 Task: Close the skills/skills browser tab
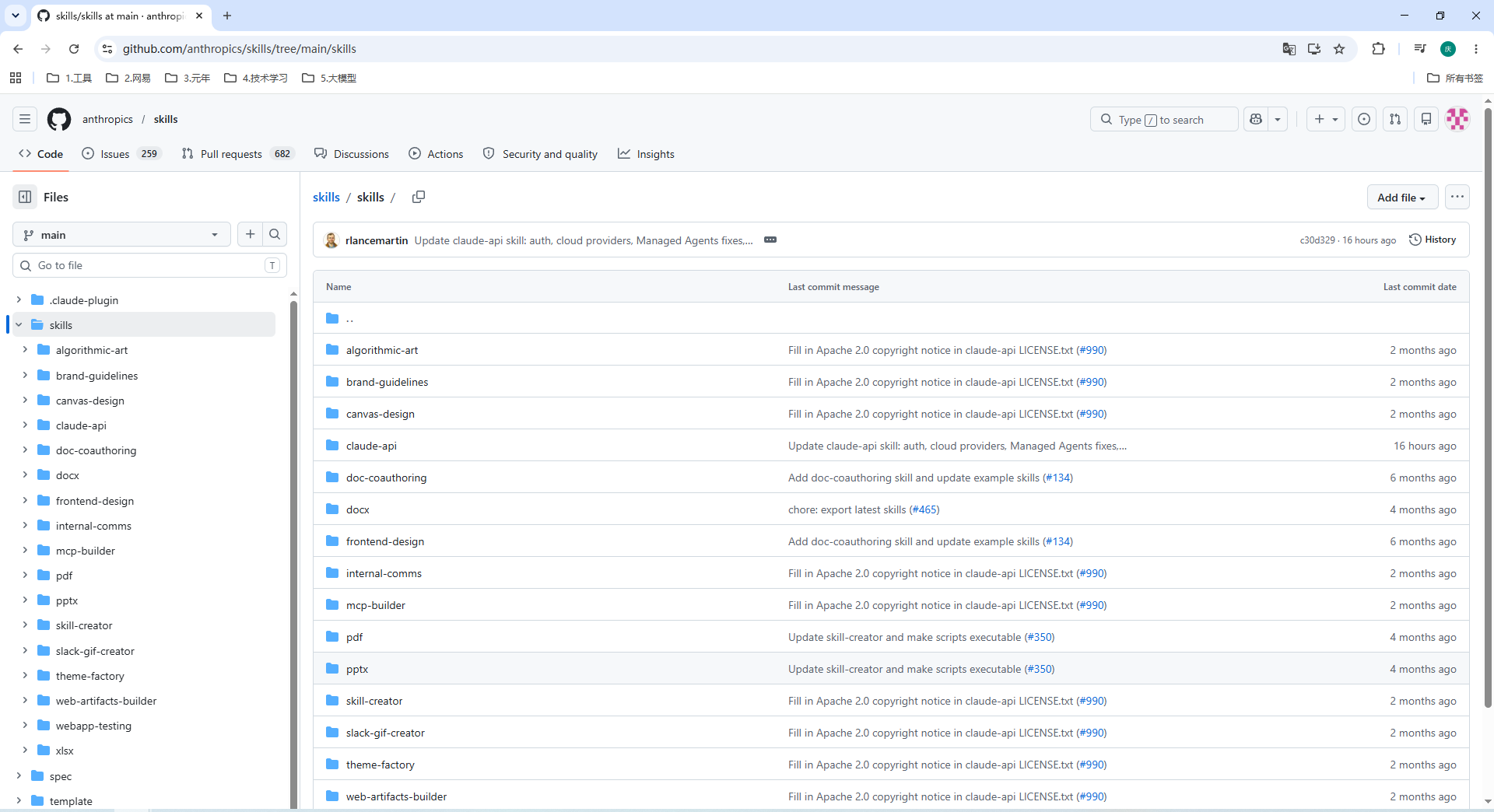[199, 16]
